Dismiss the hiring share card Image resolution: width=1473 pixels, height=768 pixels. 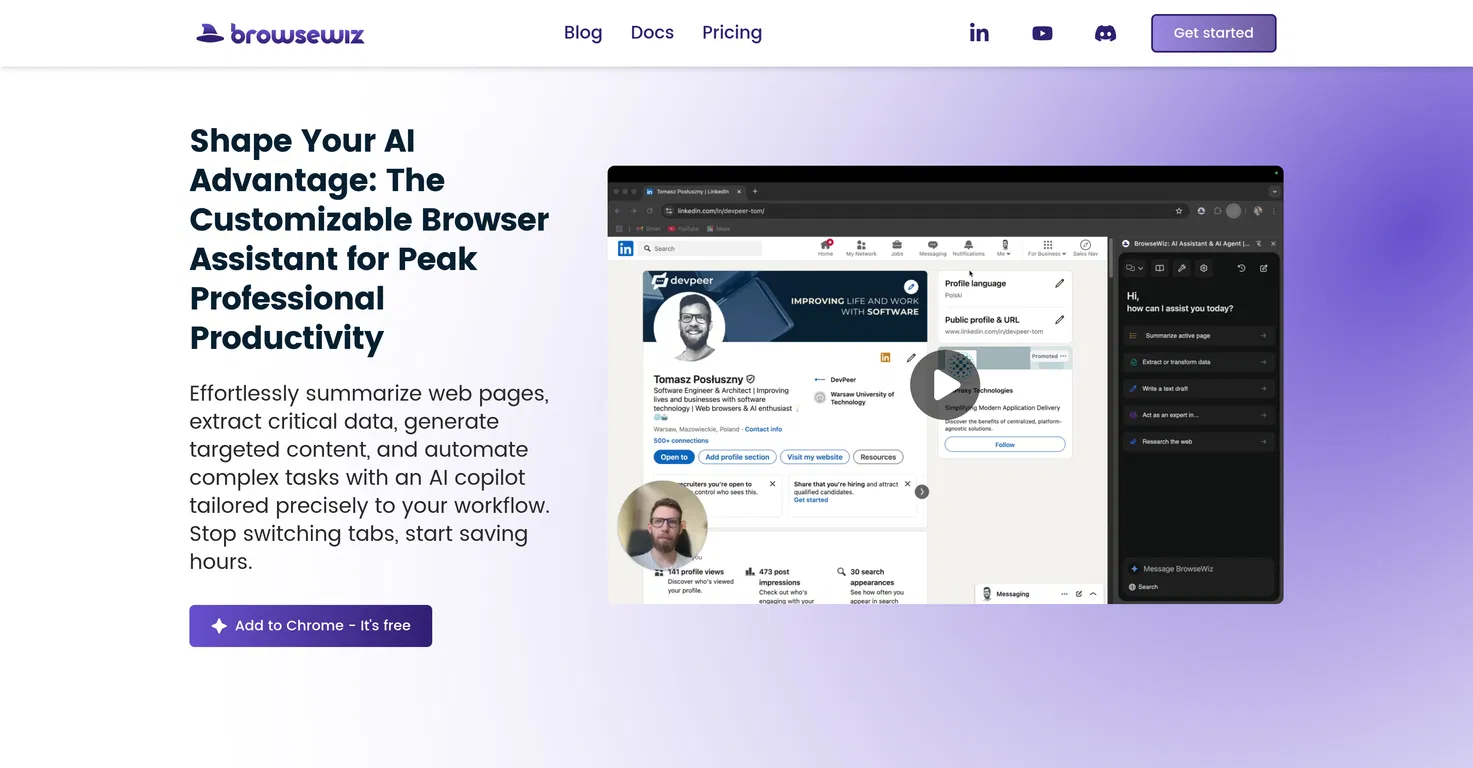[908, 484]
